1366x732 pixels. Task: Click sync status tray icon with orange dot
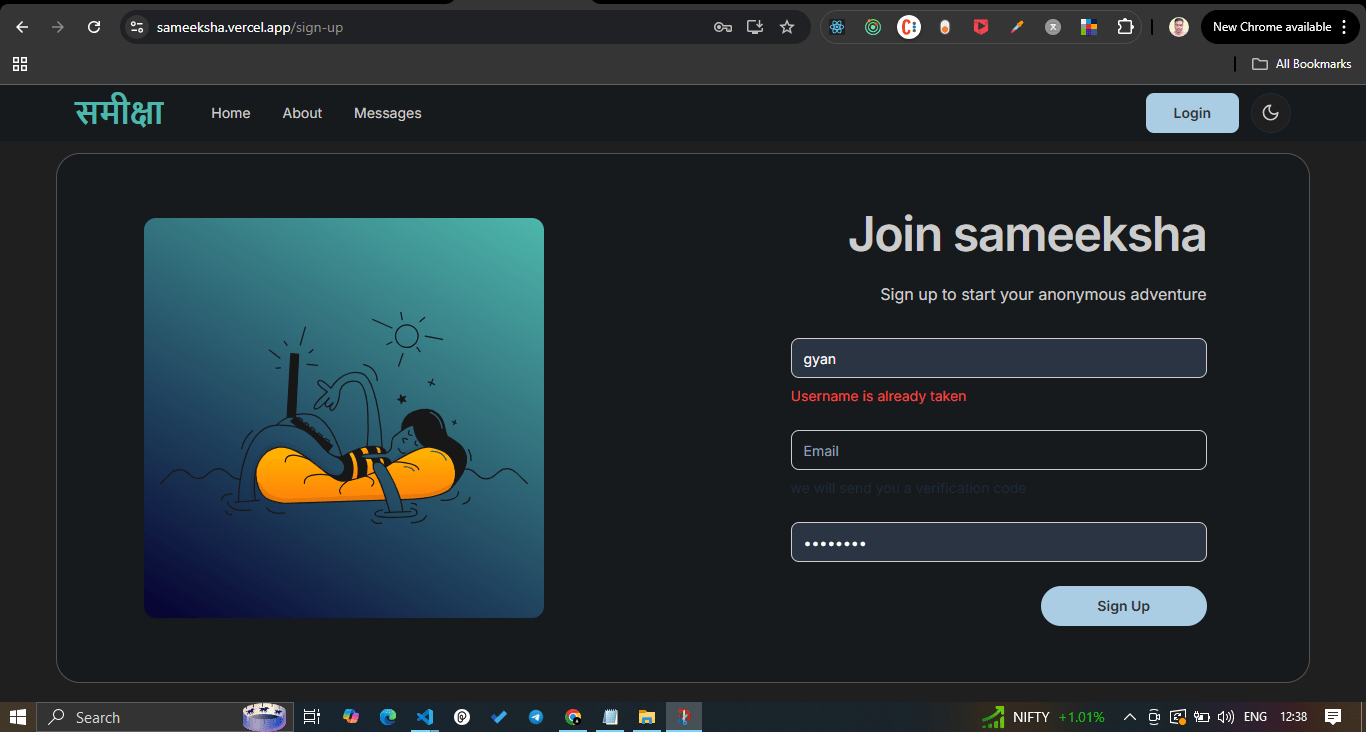coord(1178,717)
